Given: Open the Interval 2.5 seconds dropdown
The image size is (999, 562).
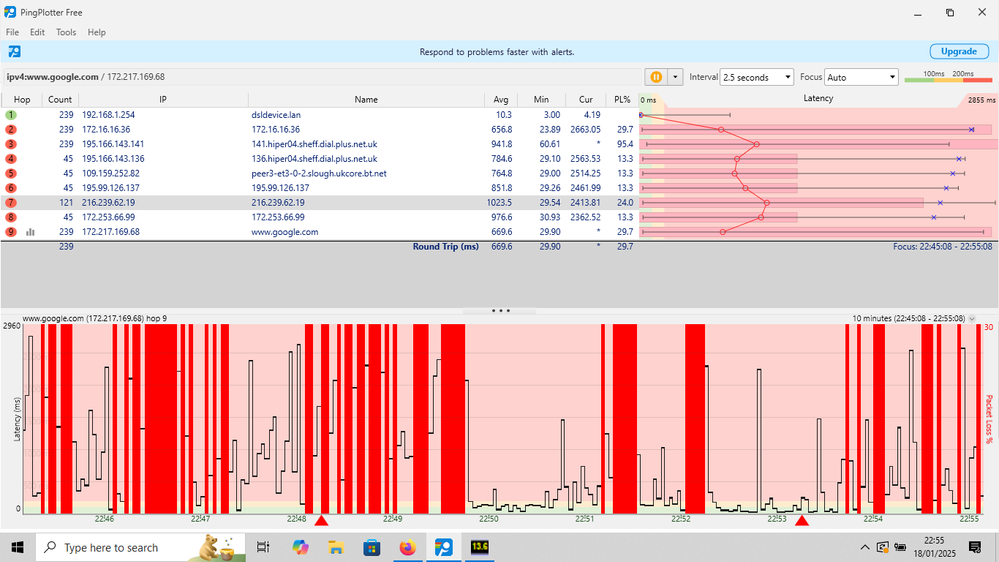Looking at the screenshot, I should pyautogui.click(x=756, y=77).
